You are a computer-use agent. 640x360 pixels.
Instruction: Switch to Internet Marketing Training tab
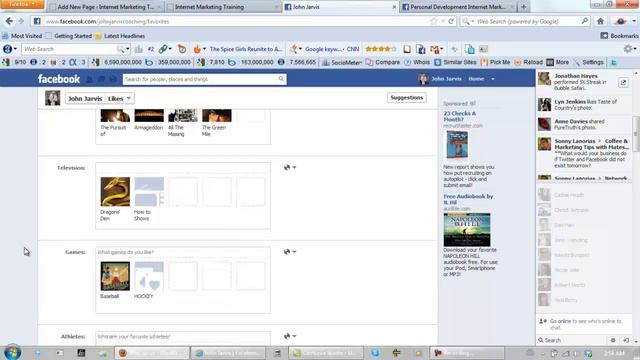click(x=223, y=7)
